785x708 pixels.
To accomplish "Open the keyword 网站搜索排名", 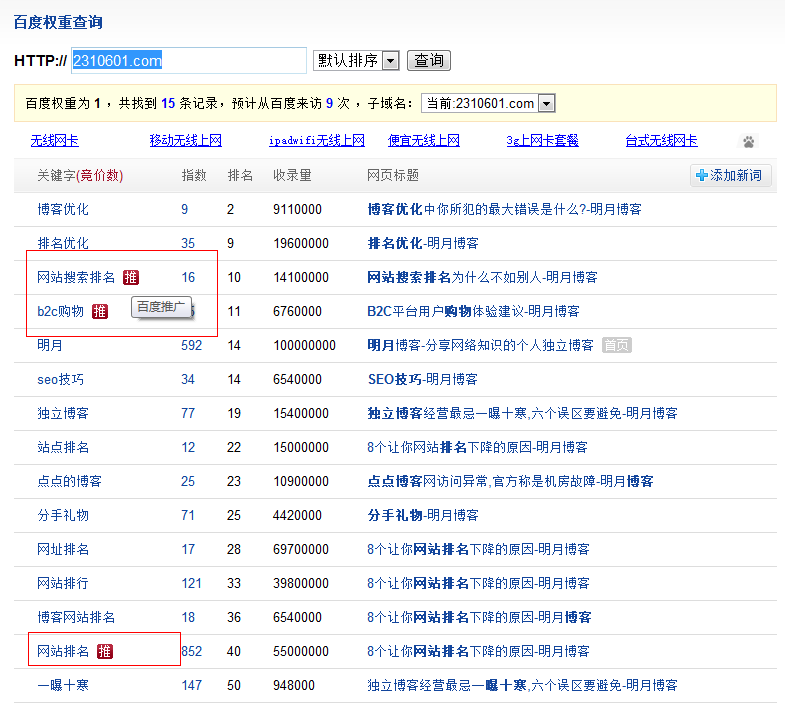I will point(76,277).
